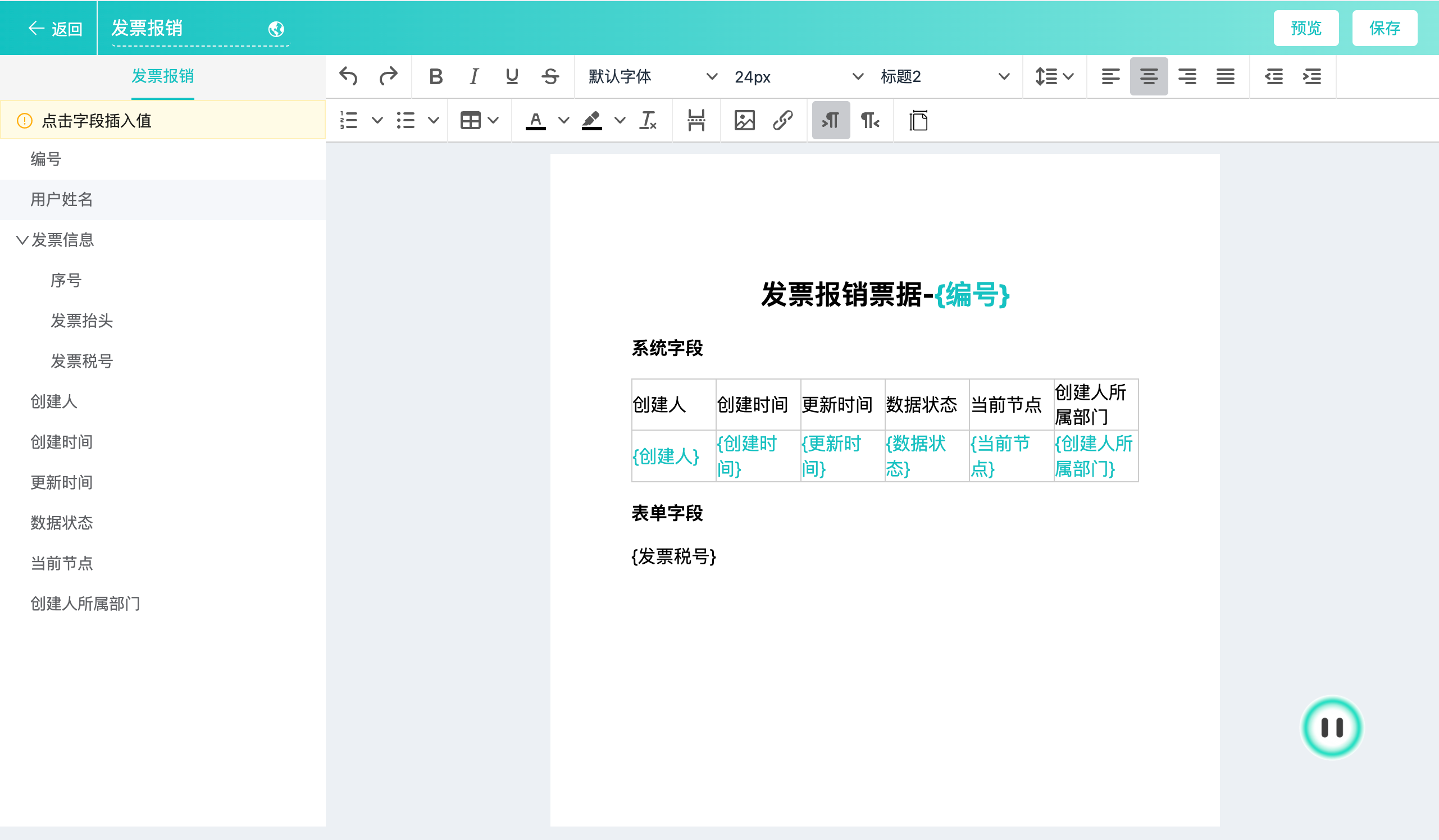This screenshot has width=1439, height=840.
Task: Insert an image
Action: click(744, 120)
